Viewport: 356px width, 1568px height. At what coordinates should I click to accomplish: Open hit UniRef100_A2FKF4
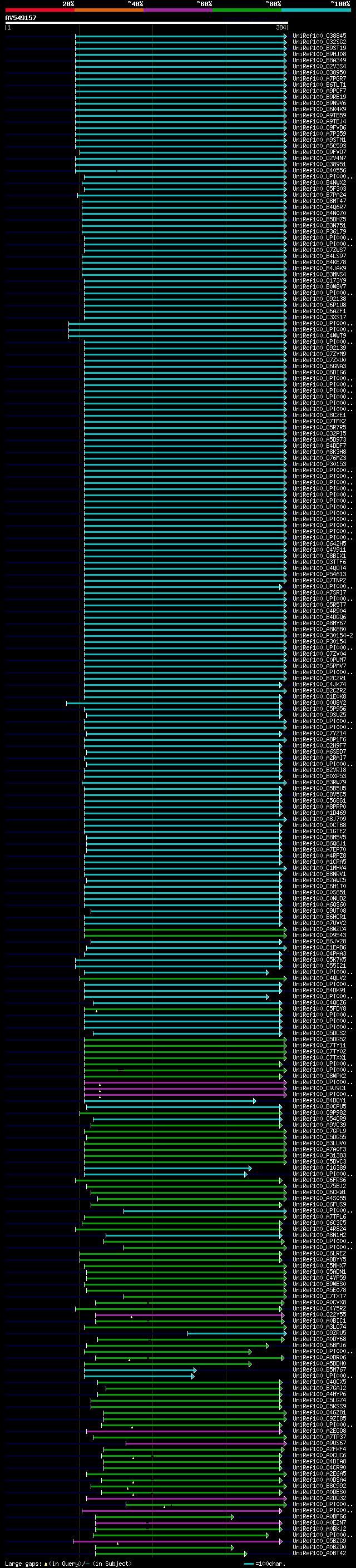click(319, 1450)
